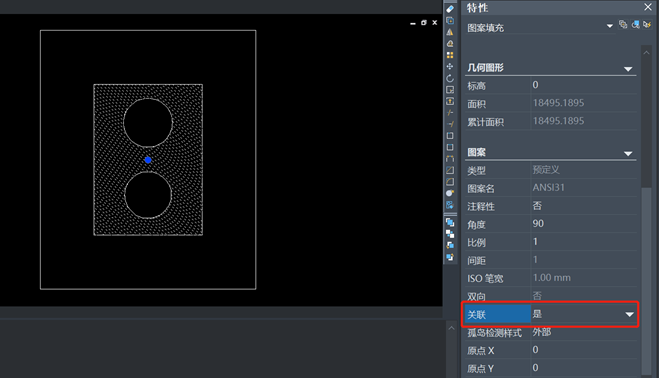Click the 图案名 row label
Screen dimensions: 659x378
pos(481,189)
